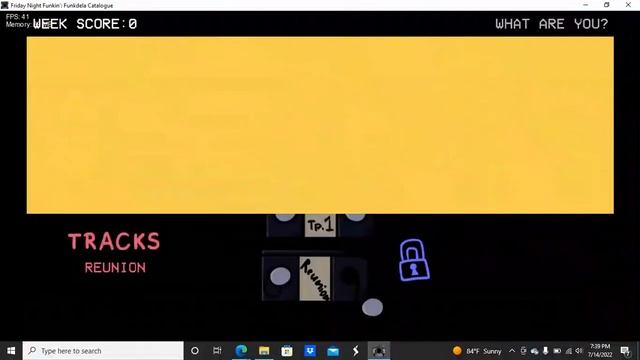640x360 pixels.
Task: Open Microsoft Store from the taskbar
Action: click(287, 351)
